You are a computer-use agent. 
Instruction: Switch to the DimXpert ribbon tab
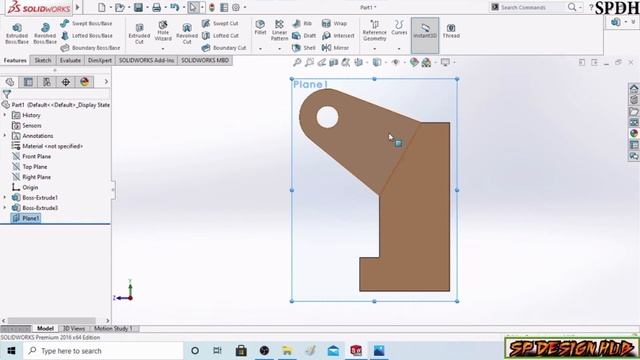point(100,60)
